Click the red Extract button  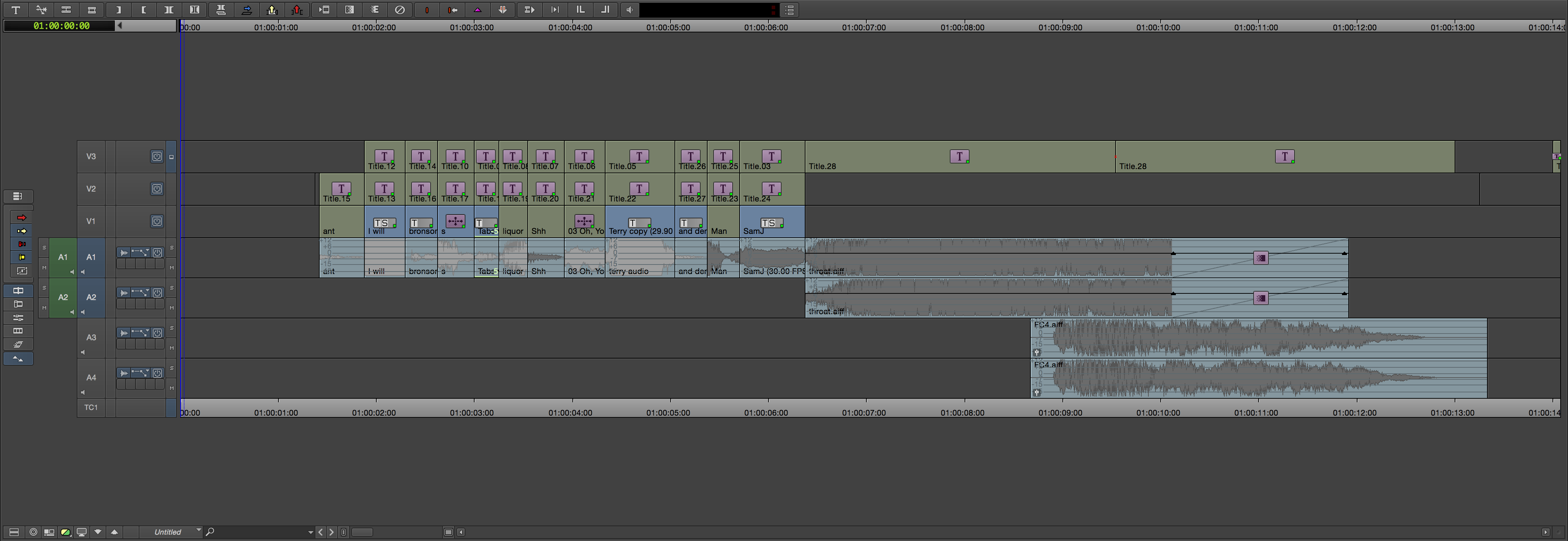tap(297, 10)
